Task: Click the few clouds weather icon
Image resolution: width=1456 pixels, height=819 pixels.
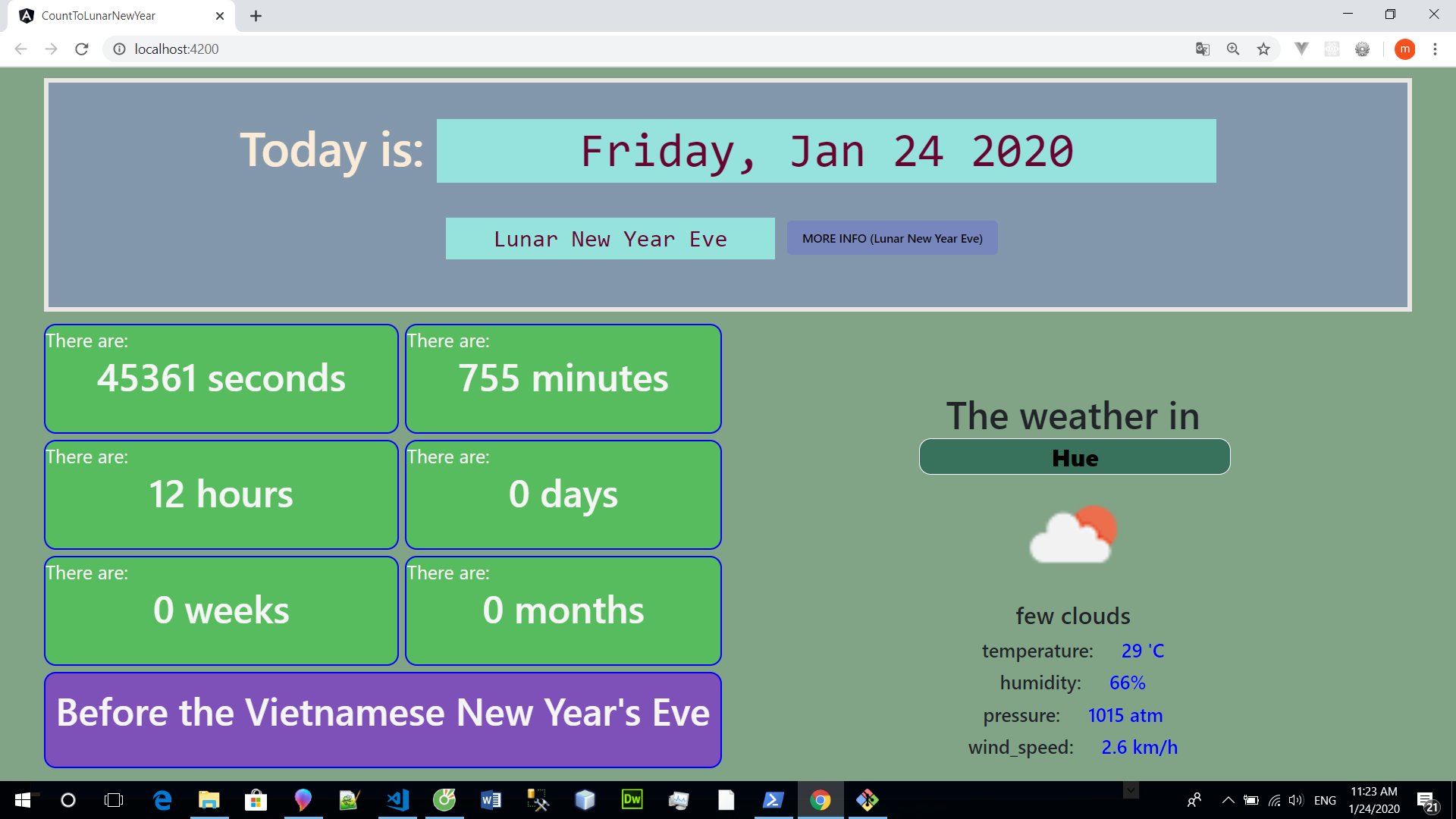Action: pos(1073,535)
